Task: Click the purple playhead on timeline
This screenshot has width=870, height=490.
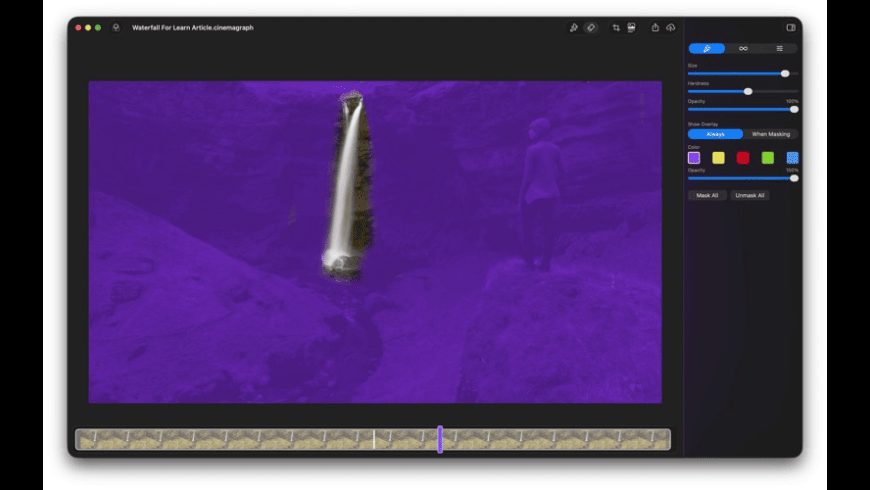Action: pyautogui.click(x=440, y=440)
